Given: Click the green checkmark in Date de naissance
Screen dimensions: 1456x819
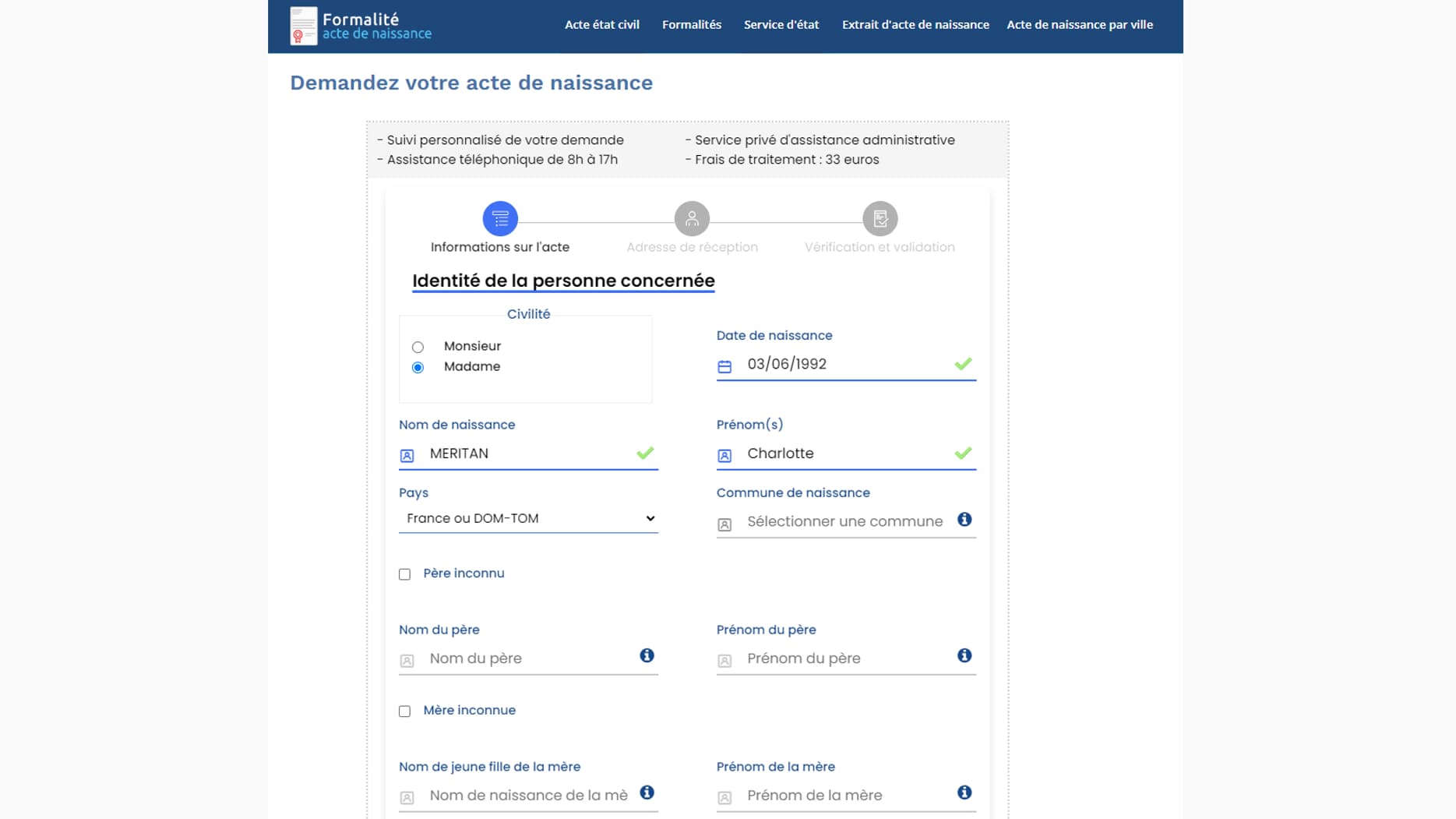Looking at the screenshot, I should pyautogui.click(x=963, y=364).
